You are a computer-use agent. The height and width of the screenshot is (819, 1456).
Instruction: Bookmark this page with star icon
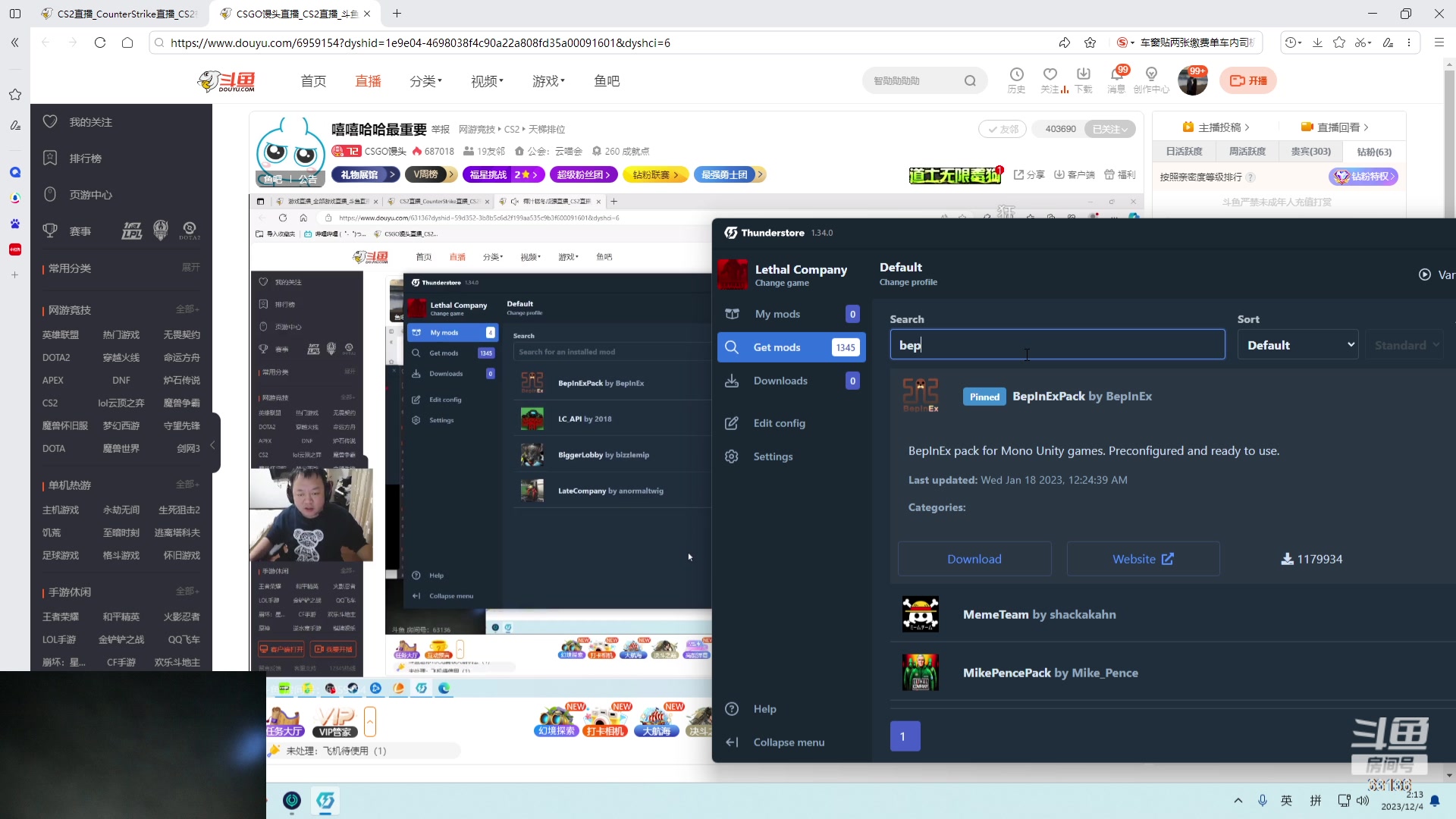tap(1090, 42)
